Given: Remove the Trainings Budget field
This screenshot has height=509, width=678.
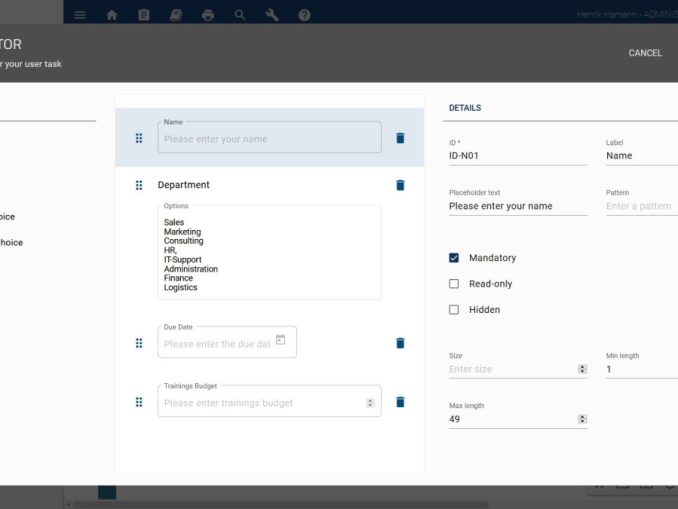Looking at the screenshot, I should (400, 402).
